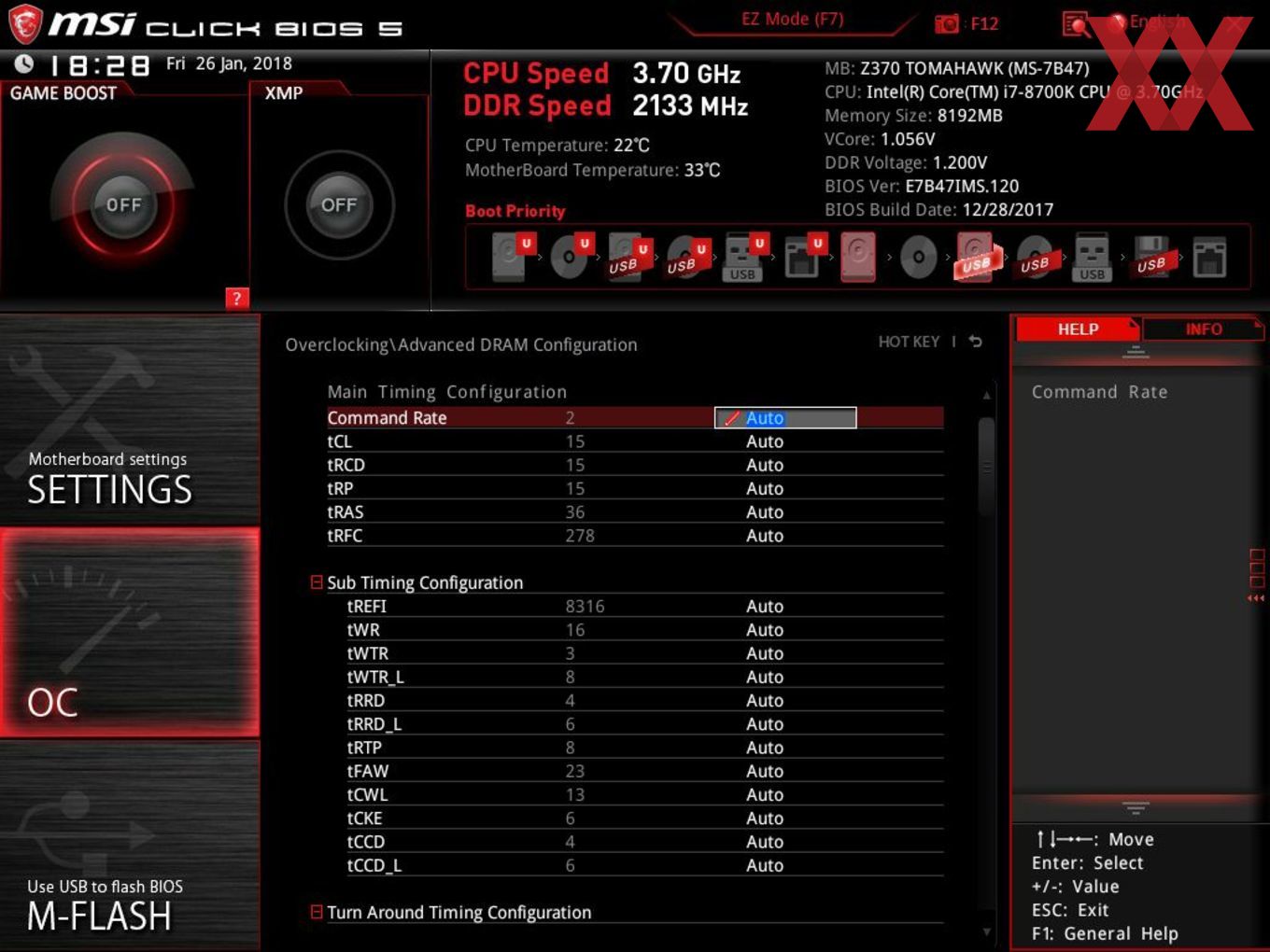Screen dimensions: 1270x952
Task: Select the highlighted red legacy hard disk boot icon
Action: click(859, 257)
